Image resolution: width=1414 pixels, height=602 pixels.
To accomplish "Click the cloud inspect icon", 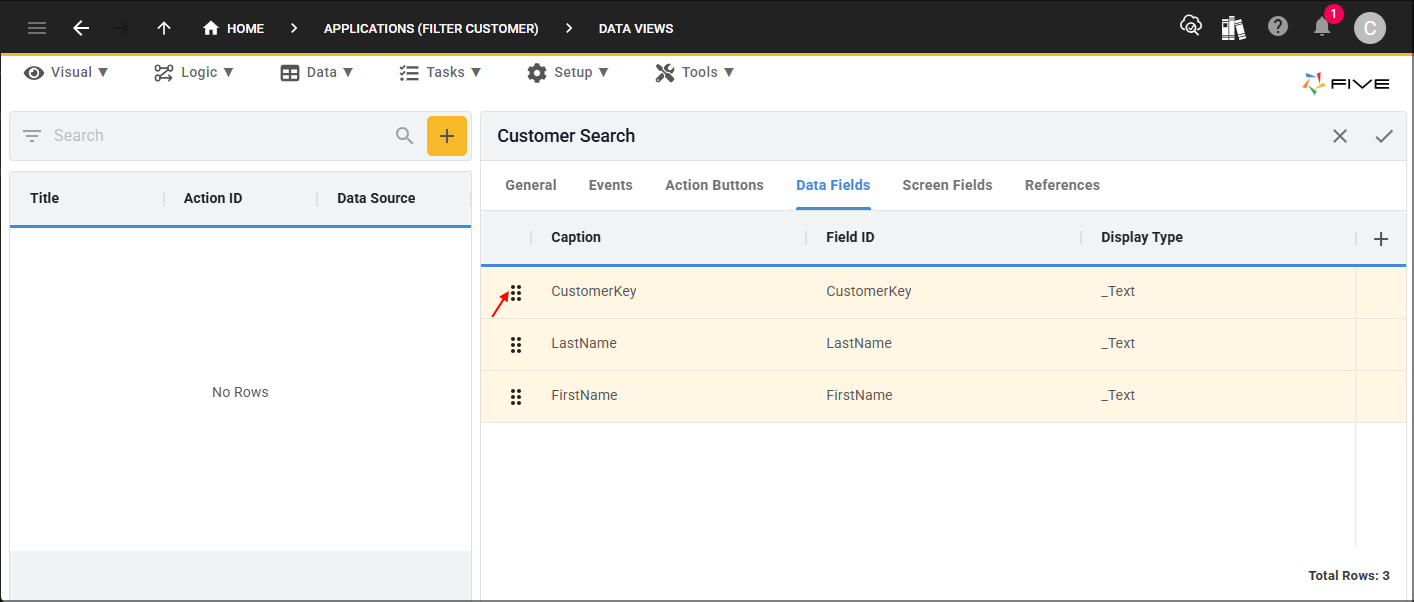I will pyautogui.click(x=1190, y=26).
